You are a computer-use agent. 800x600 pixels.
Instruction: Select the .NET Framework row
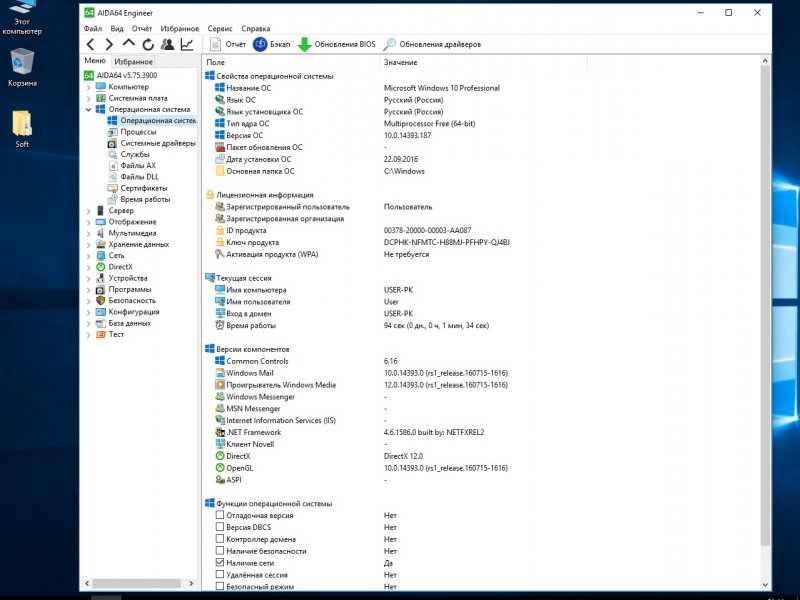(349, 432)
